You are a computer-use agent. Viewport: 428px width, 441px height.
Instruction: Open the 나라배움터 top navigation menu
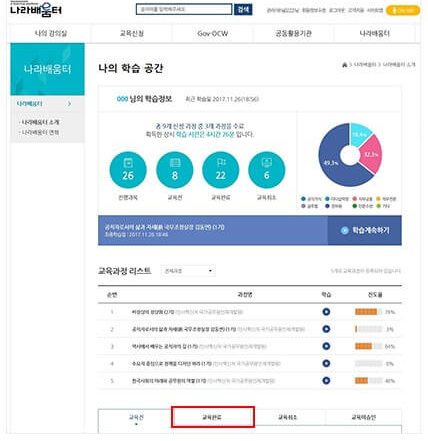click(374, 33)
